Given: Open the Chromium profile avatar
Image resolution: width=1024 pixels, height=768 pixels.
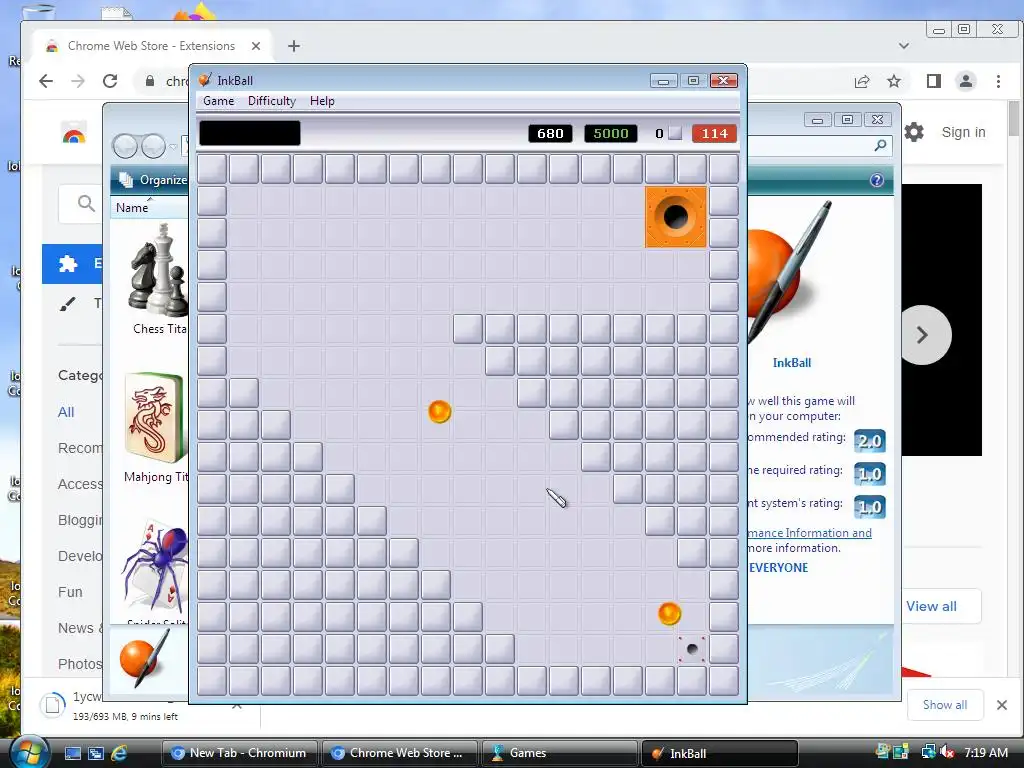Looking at the screenshot, I should [x=965, y=81].
